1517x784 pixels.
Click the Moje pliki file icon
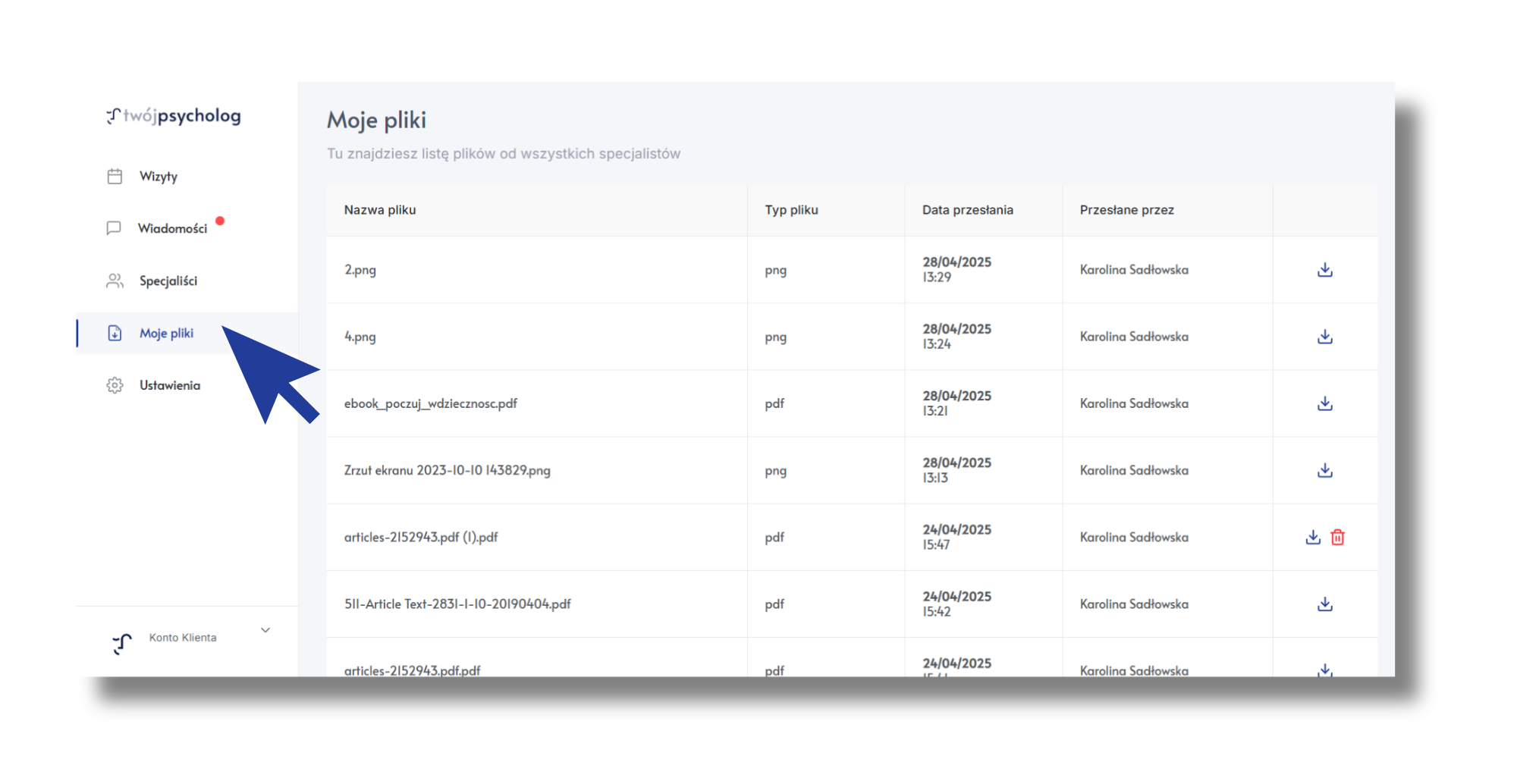(x=115, y=333)
